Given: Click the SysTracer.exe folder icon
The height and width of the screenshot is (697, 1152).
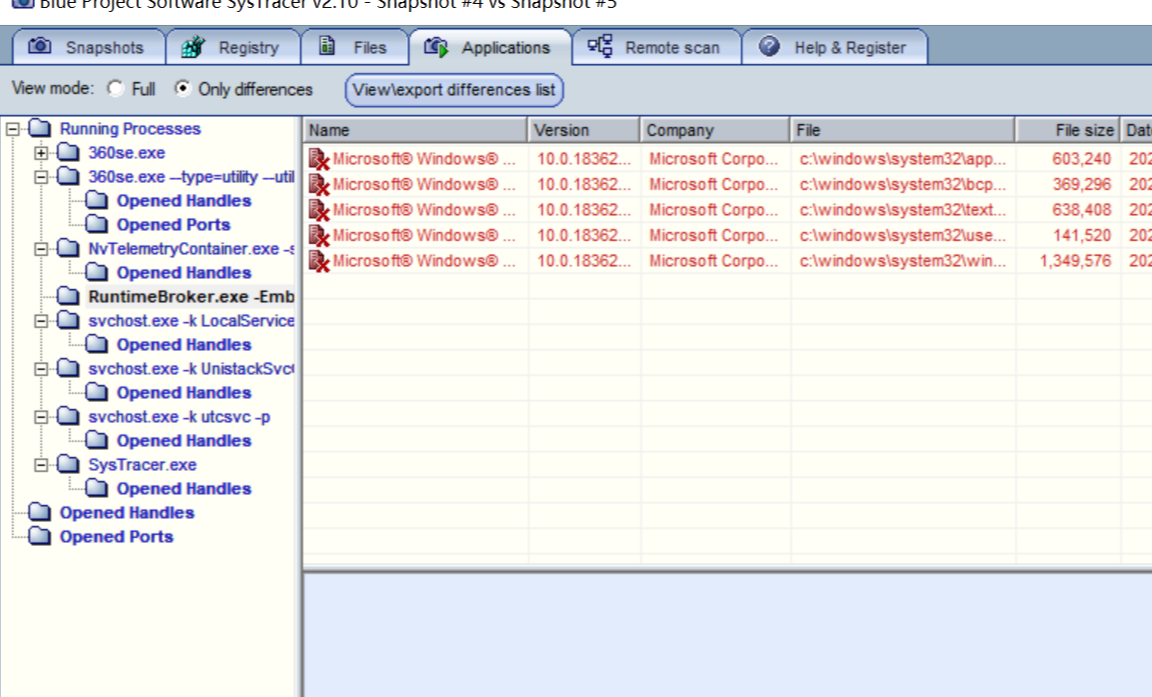Looking at the screenshot, I should click(x=68, y=465).
